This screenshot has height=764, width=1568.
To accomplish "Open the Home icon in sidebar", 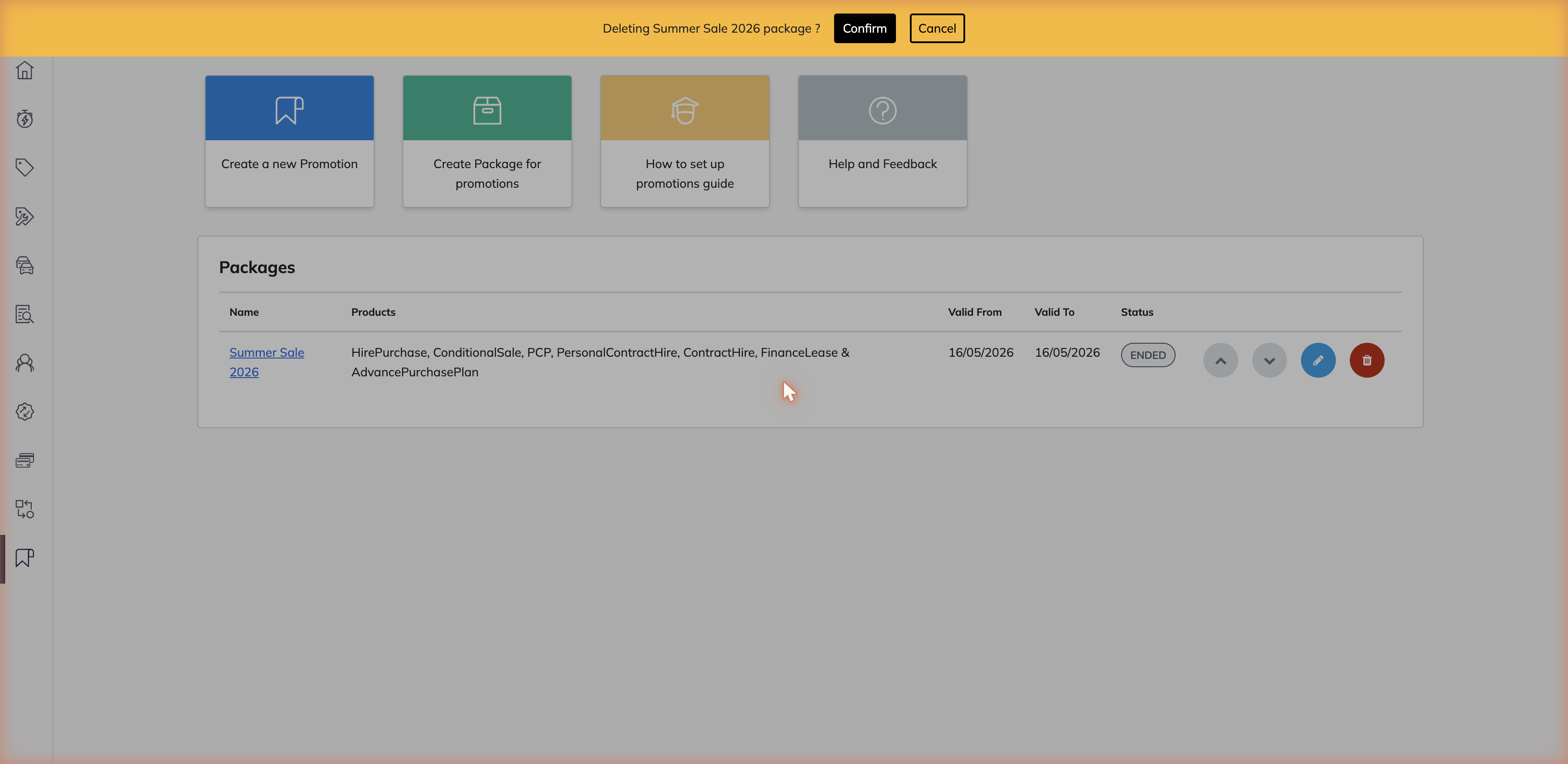I will pyautogui.click(x=25, y=71).
